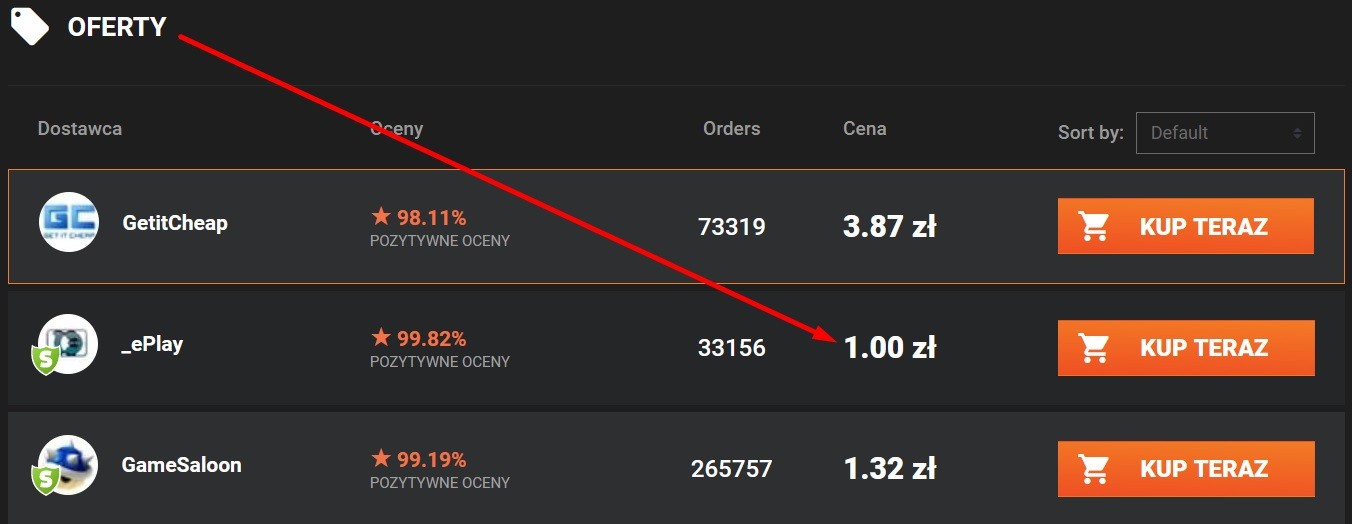This screenshot has width=1352, height=524.
Task: Click the star icon beside 99.19% rating
Action: coord(381,458)
